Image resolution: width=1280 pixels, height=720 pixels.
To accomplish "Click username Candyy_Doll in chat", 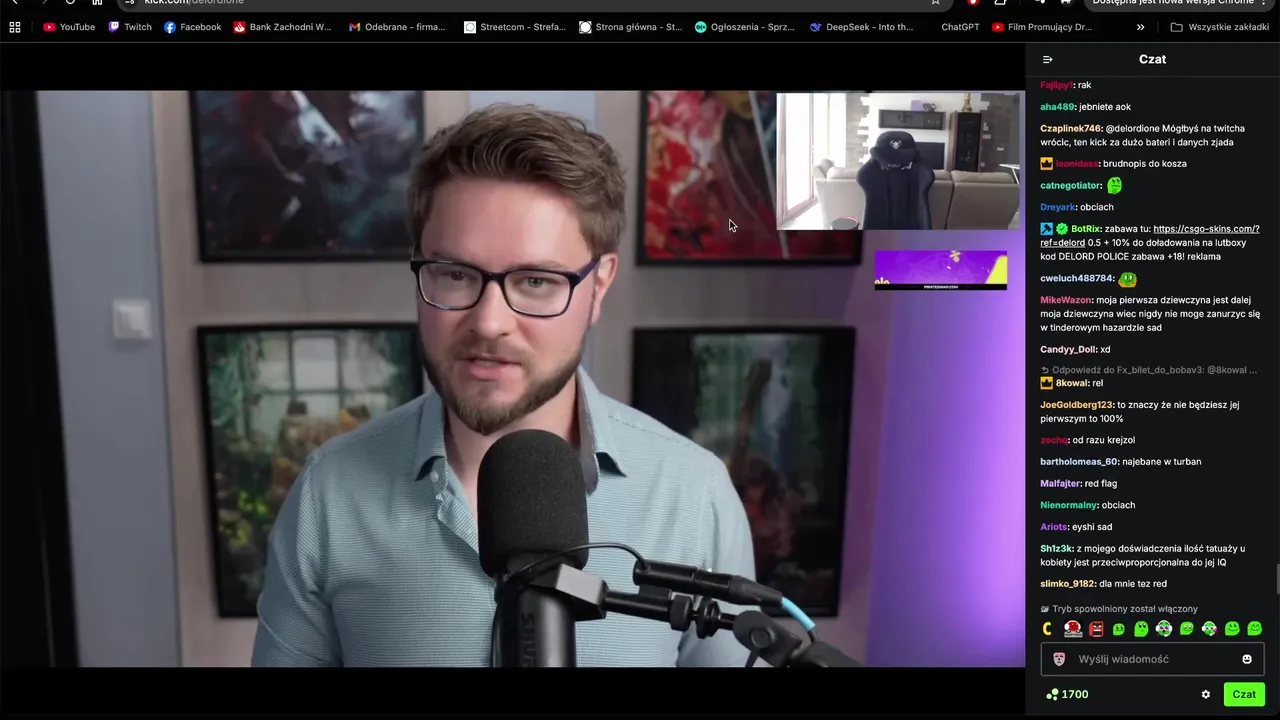I will [x=1068, y=350].
